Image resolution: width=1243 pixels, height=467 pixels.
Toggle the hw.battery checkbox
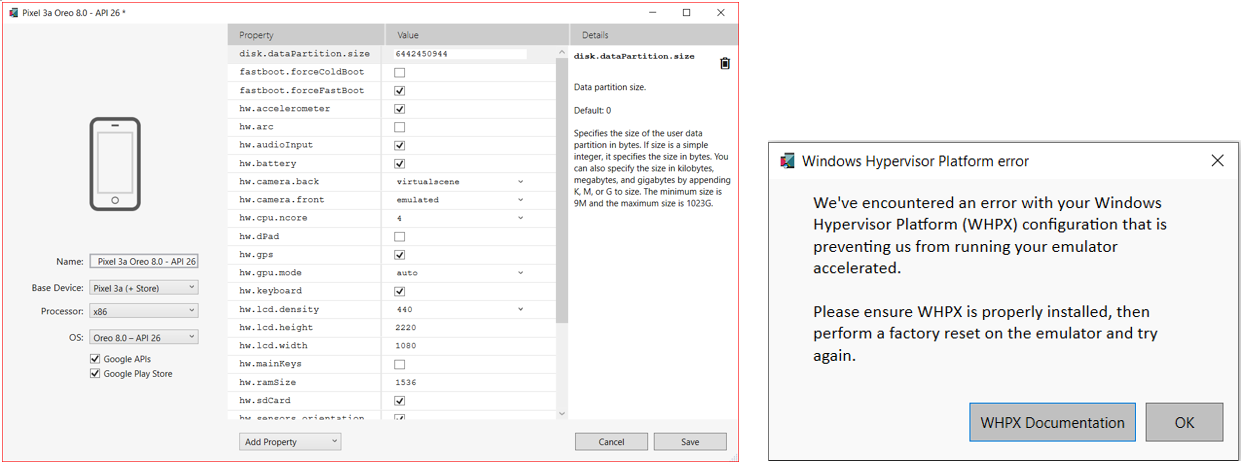399,164
